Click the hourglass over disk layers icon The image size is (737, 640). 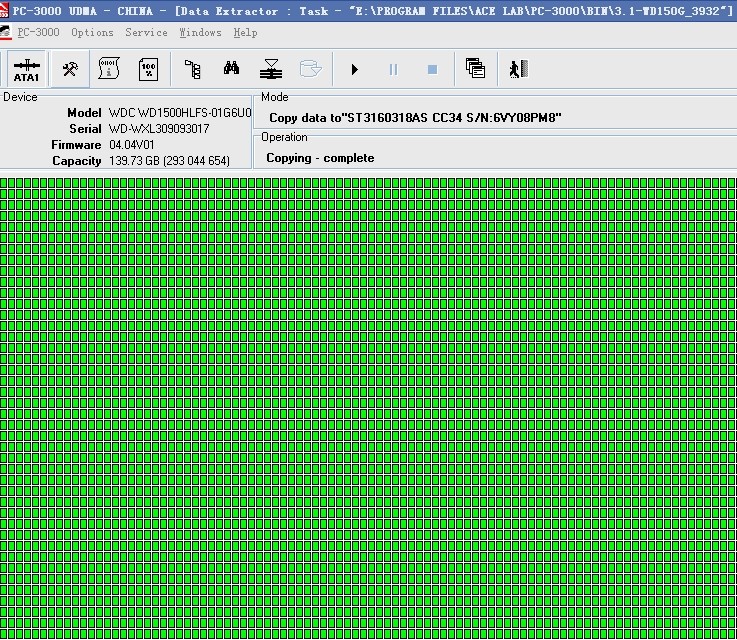click(271, 69)
